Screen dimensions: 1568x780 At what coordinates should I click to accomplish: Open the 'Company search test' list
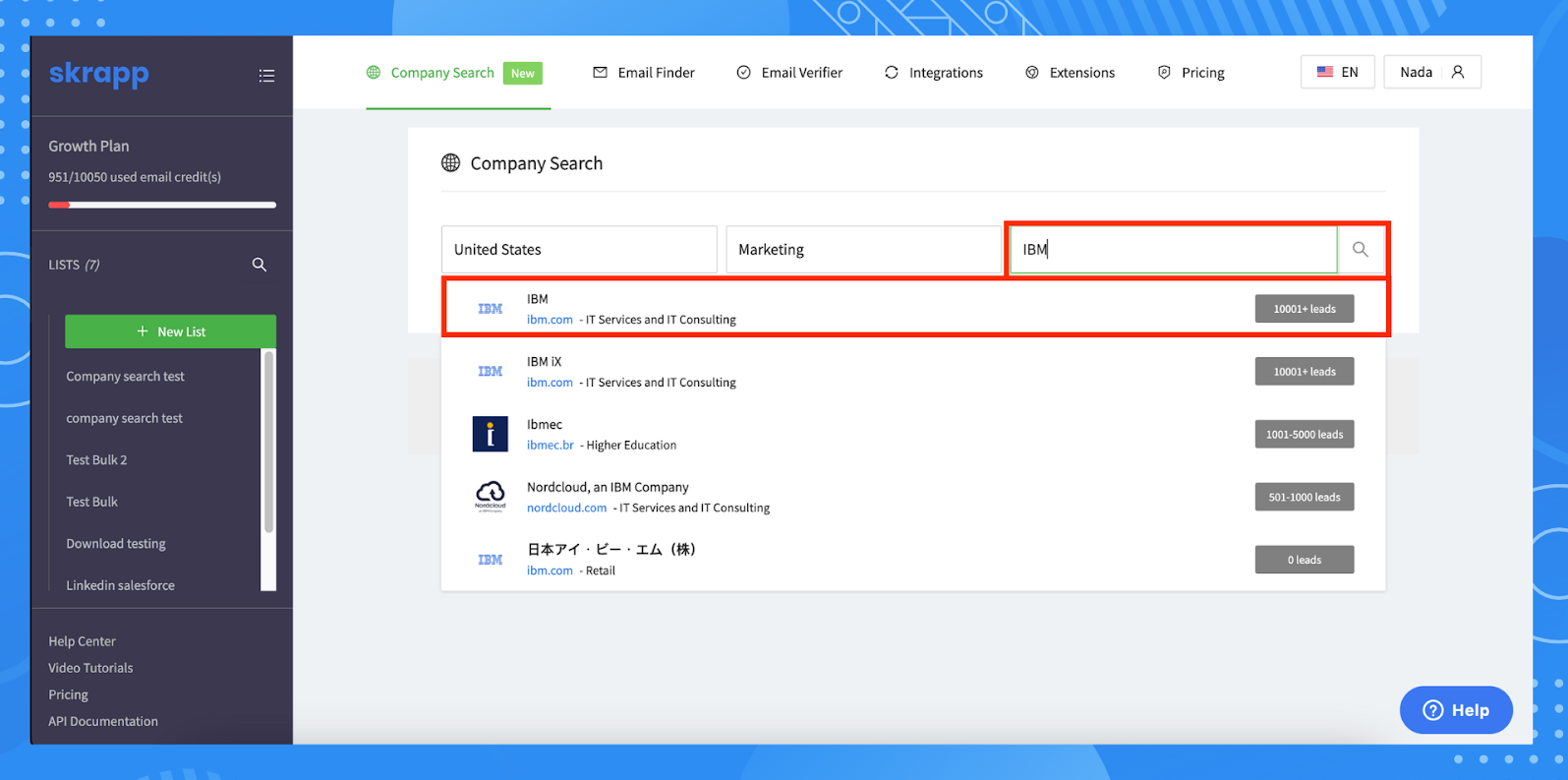(125, 377)
